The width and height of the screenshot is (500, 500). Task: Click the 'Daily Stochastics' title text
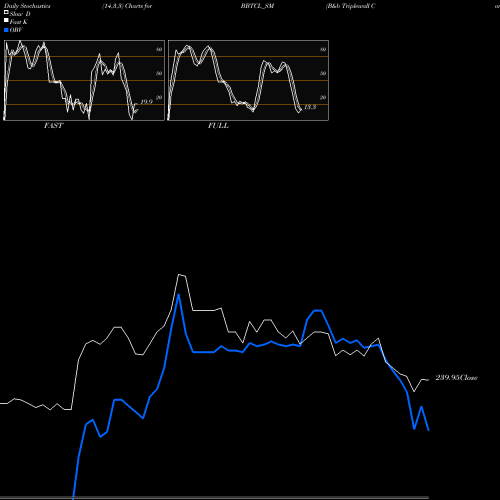[x=27, y=6]
